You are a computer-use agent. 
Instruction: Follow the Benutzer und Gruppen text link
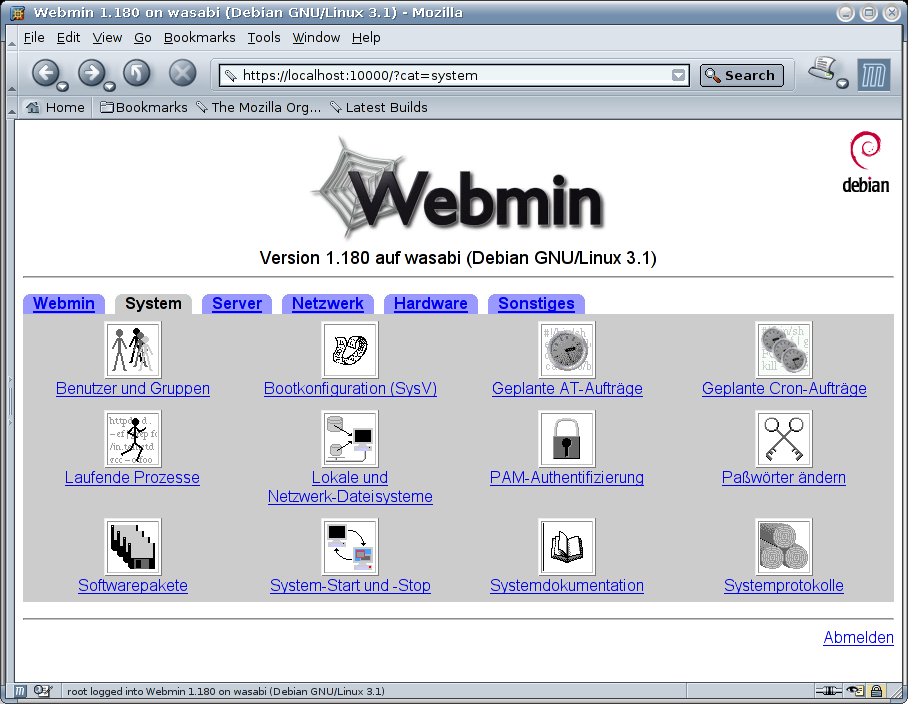coord(133,388)
